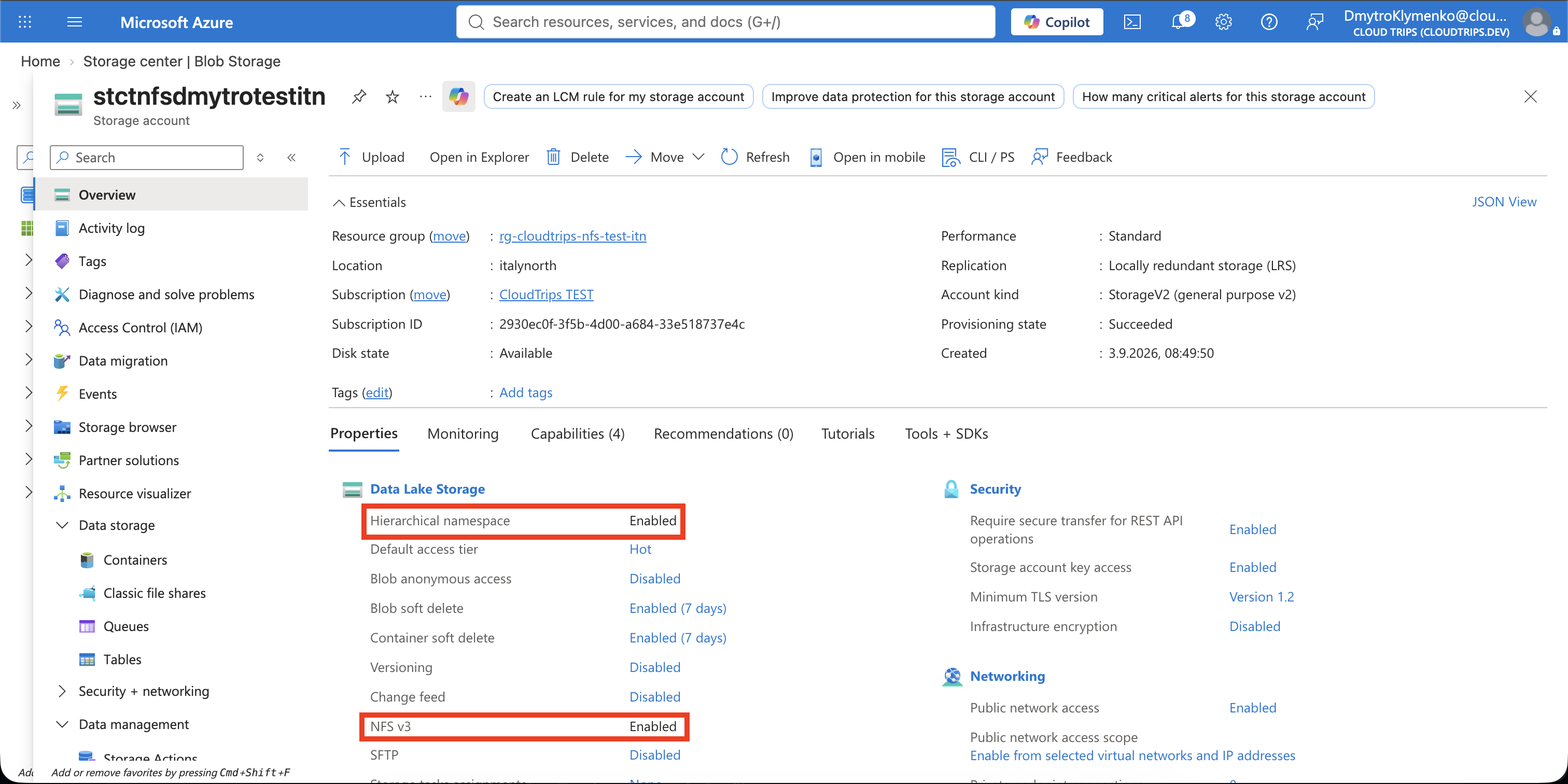
Task: Click Add tags link
Action: 525,392
